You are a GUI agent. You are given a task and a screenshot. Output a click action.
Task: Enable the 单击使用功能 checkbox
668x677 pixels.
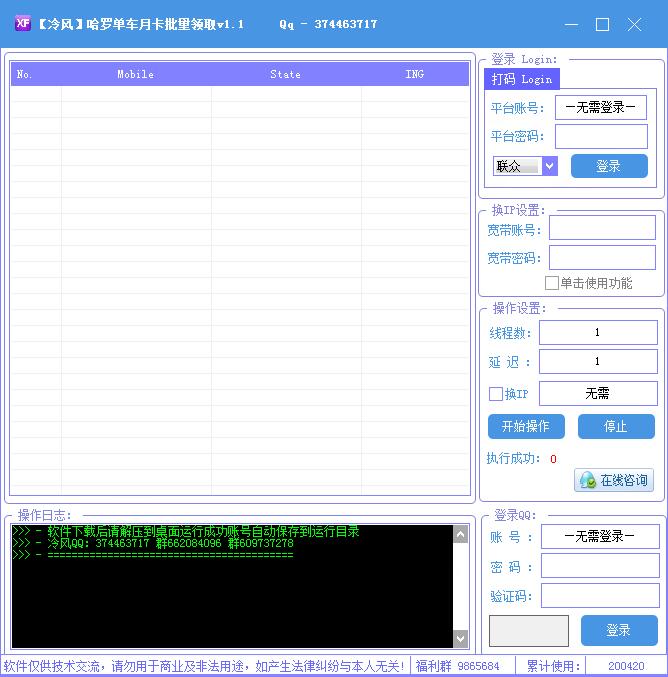(551, 283)
